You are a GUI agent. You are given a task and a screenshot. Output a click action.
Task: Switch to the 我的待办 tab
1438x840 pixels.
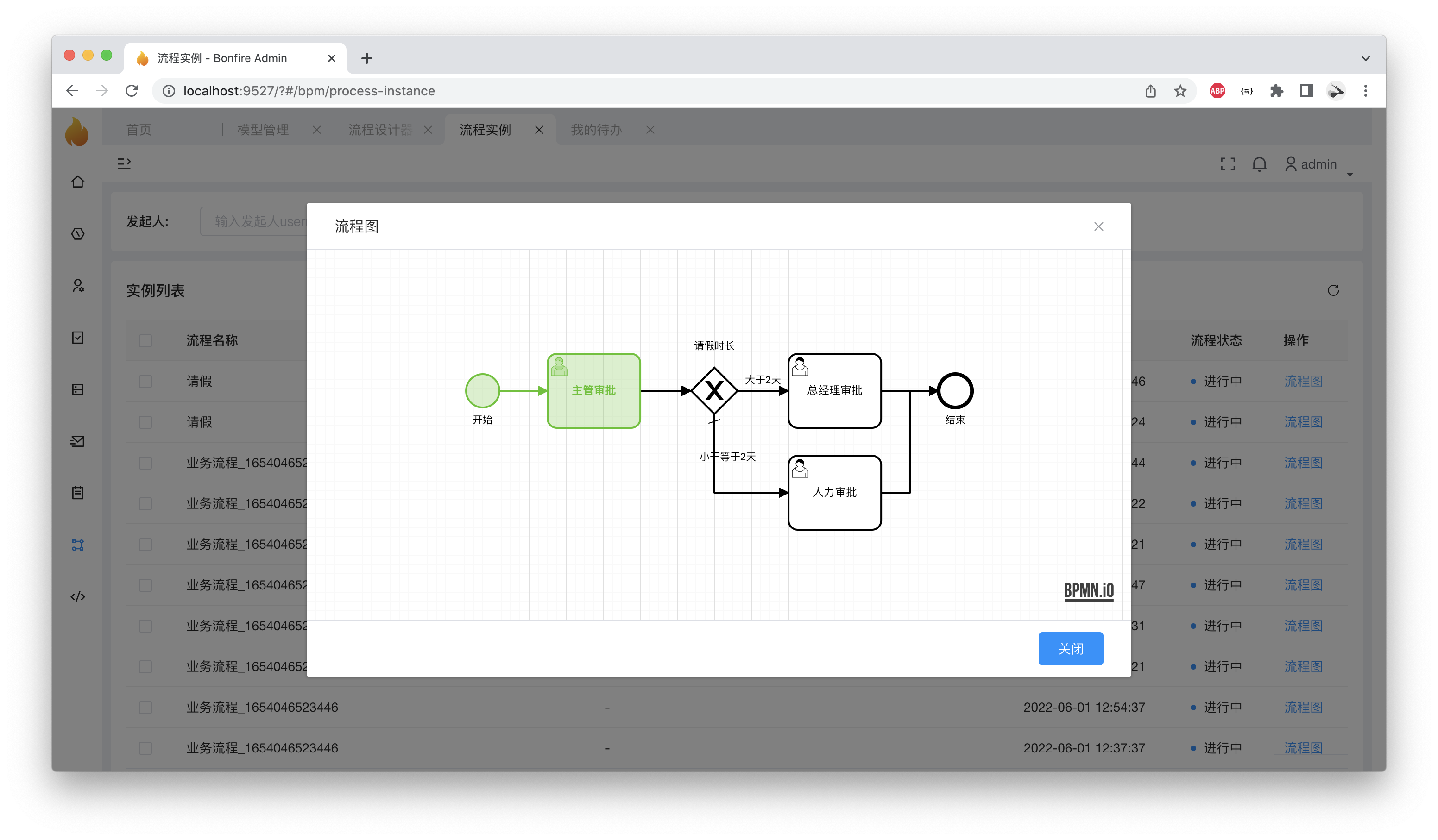click(596, 130)
